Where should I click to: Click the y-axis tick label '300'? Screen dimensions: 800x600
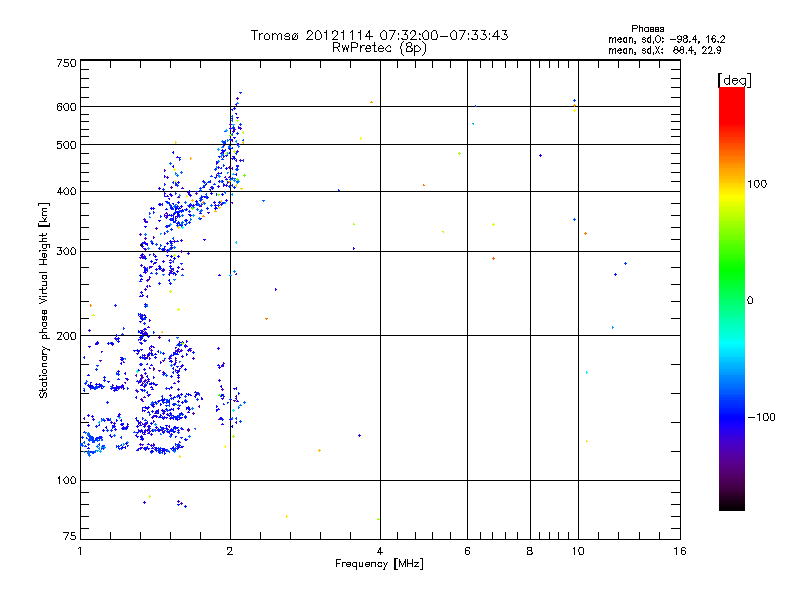[66, 251]
